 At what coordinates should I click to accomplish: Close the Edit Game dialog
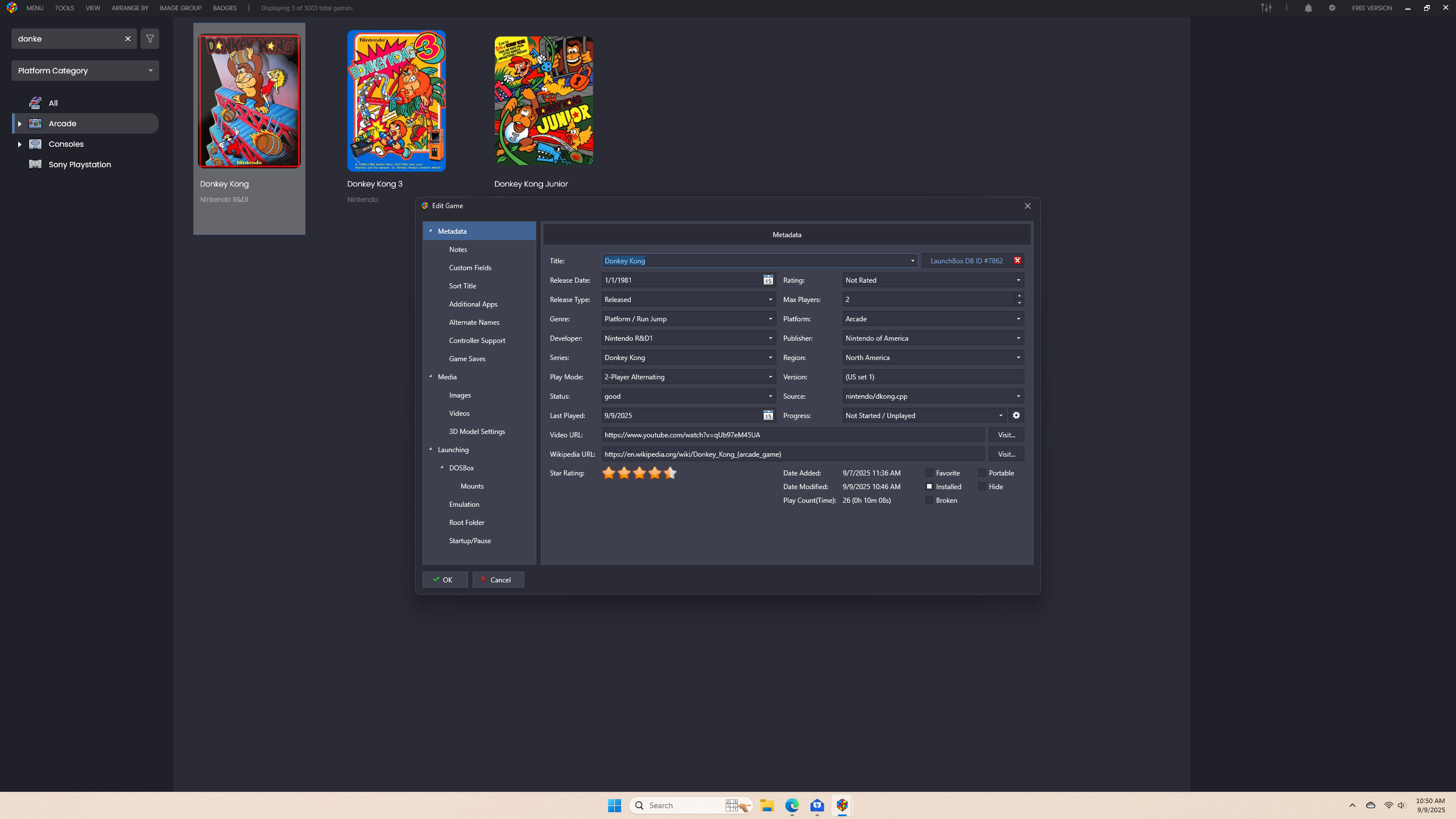point(1028,206)
